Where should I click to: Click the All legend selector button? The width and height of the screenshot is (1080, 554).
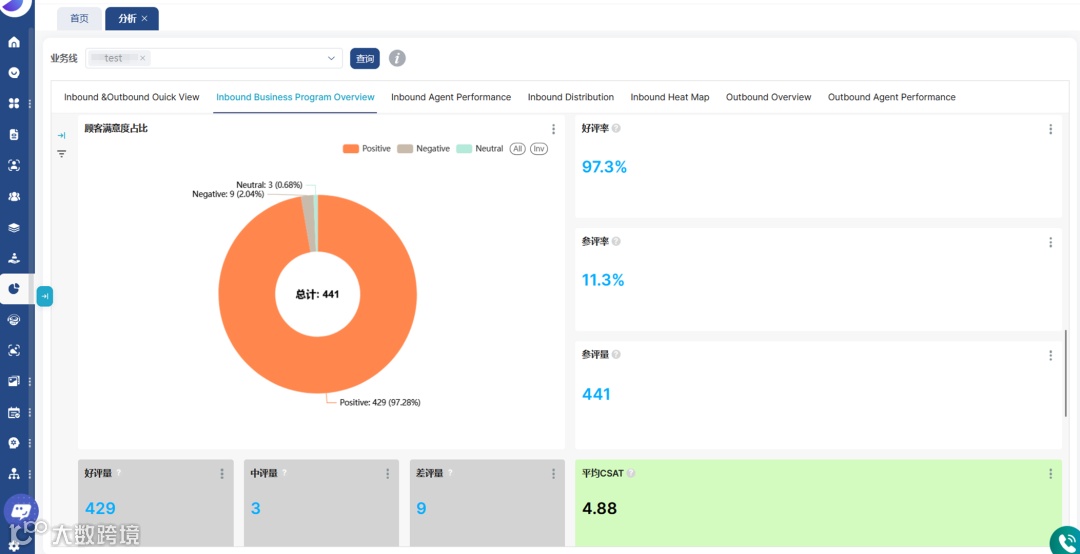517,149
